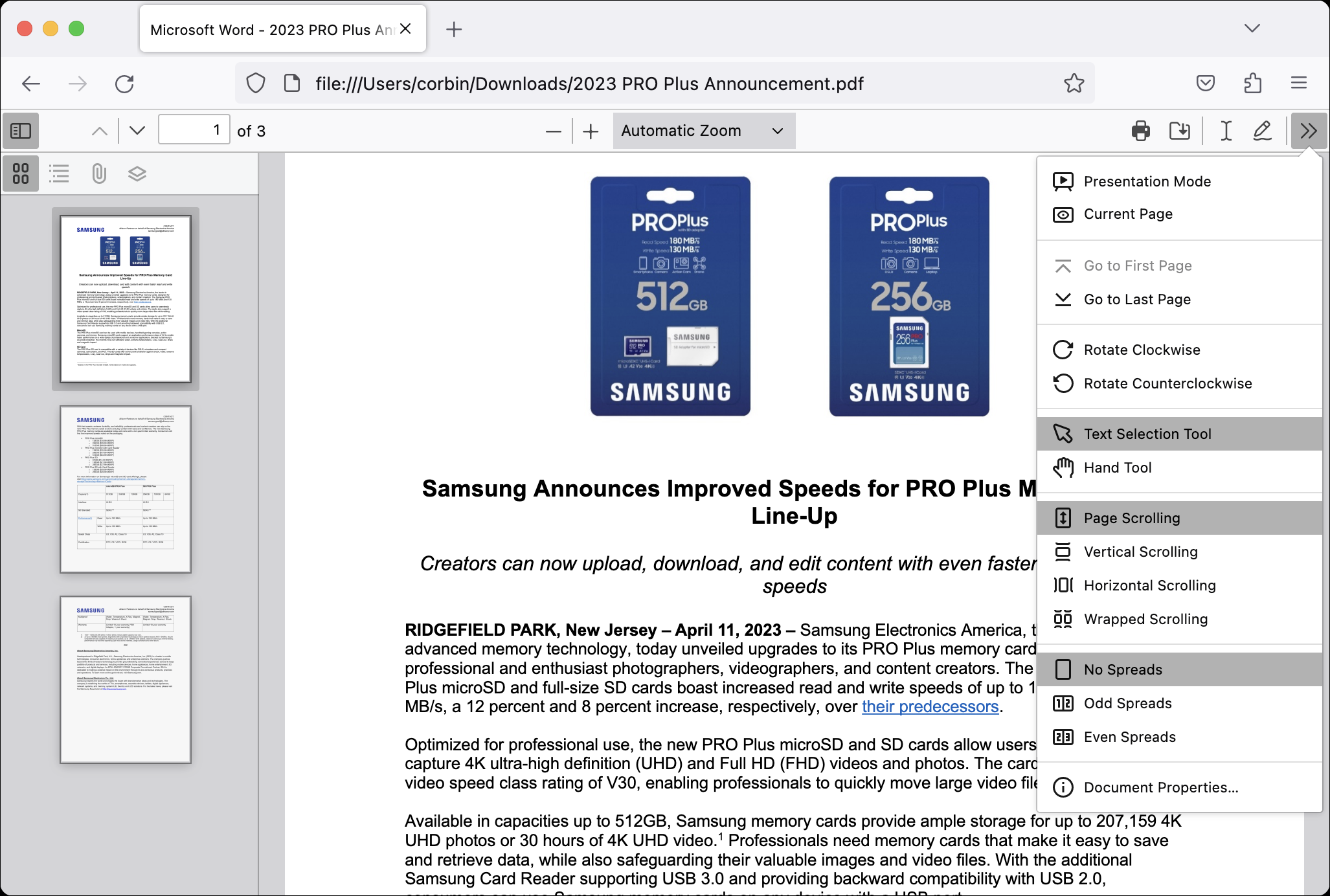This screenshot has width=1330, height=896.
Task: Go forward with the browser arrow
Action: 78,84
